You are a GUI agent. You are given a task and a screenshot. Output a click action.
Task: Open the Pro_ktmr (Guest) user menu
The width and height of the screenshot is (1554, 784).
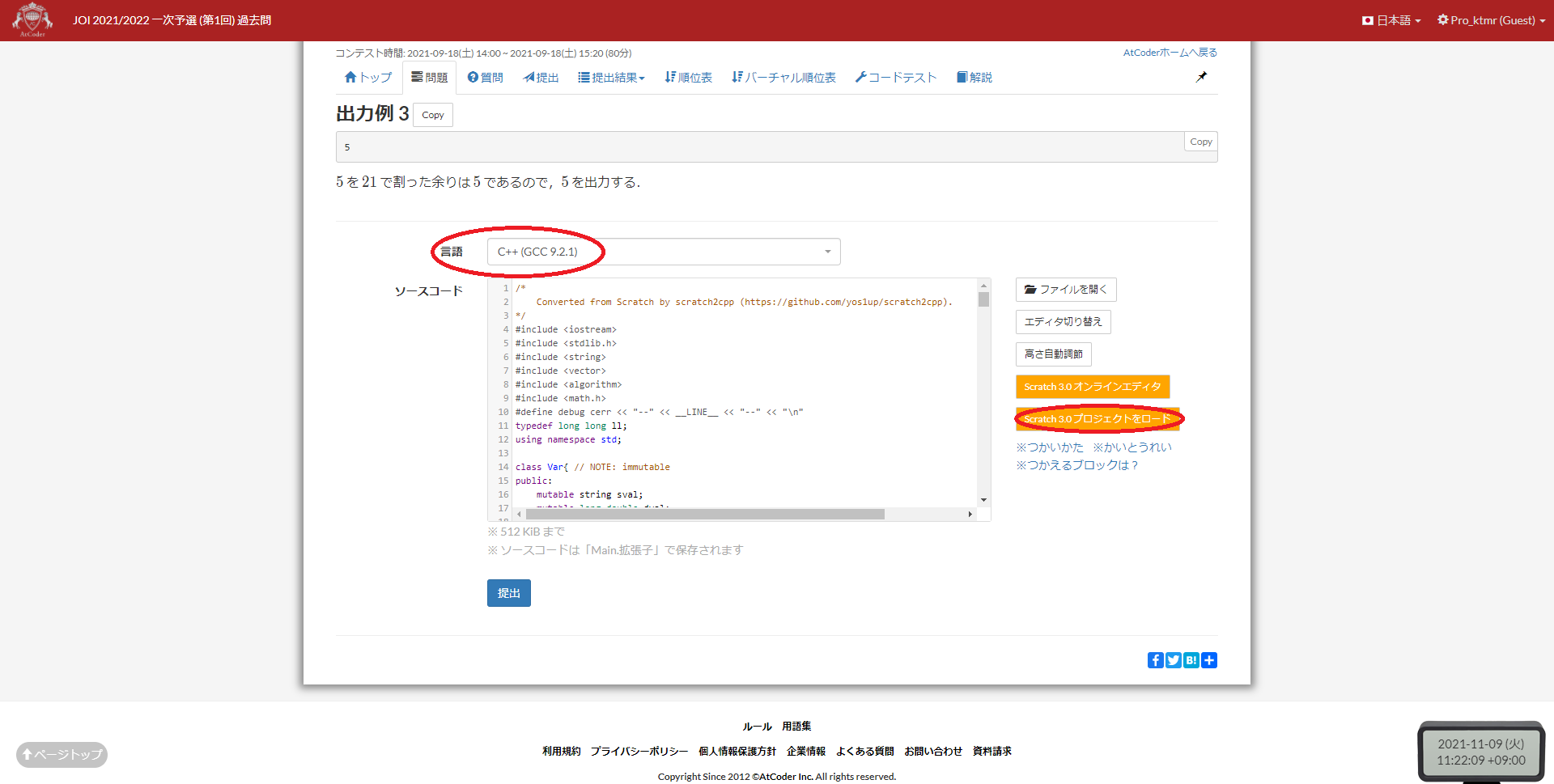coord(1491,20)
